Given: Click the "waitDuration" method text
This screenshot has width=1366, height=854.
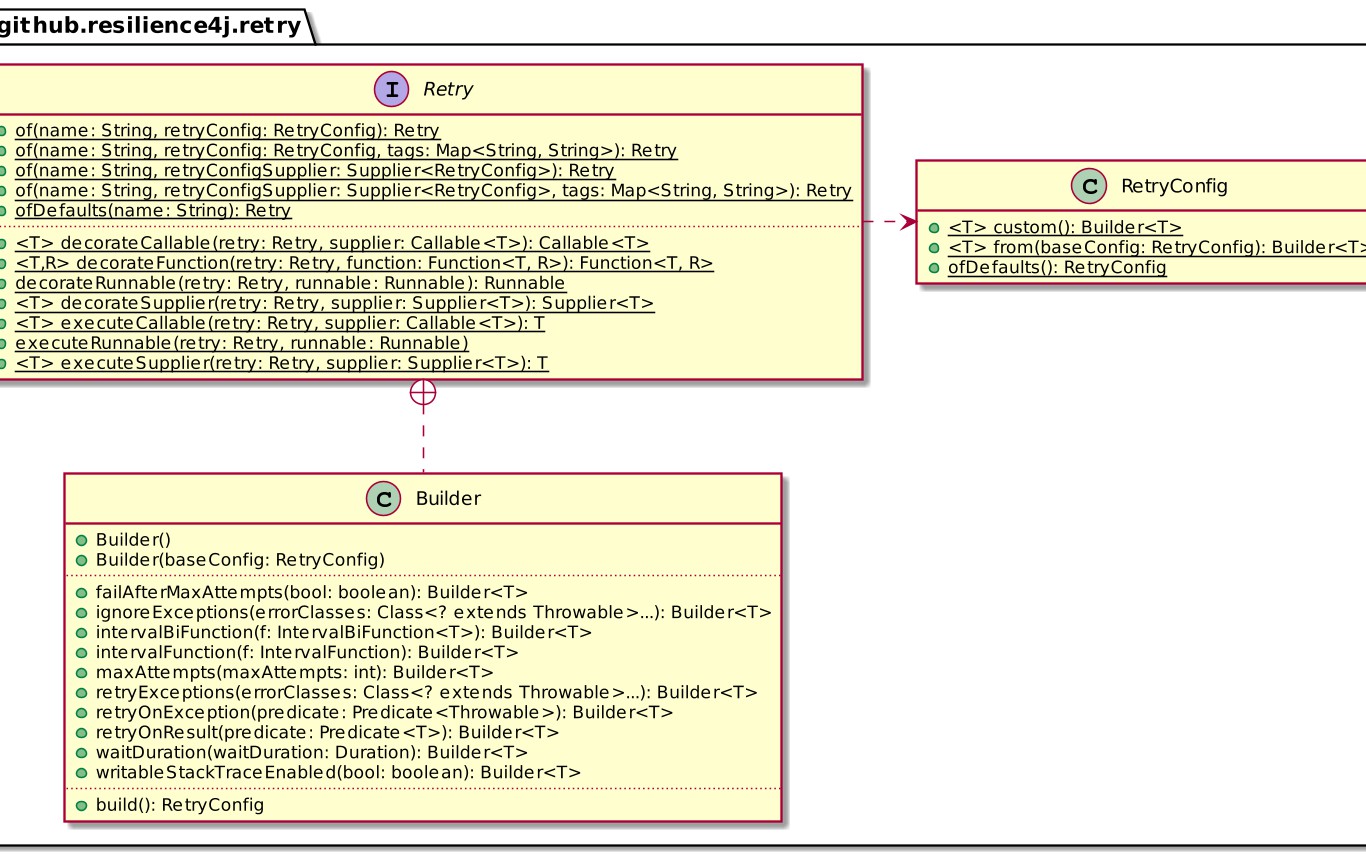Looking at the screenshot, I should click(311, 753).
